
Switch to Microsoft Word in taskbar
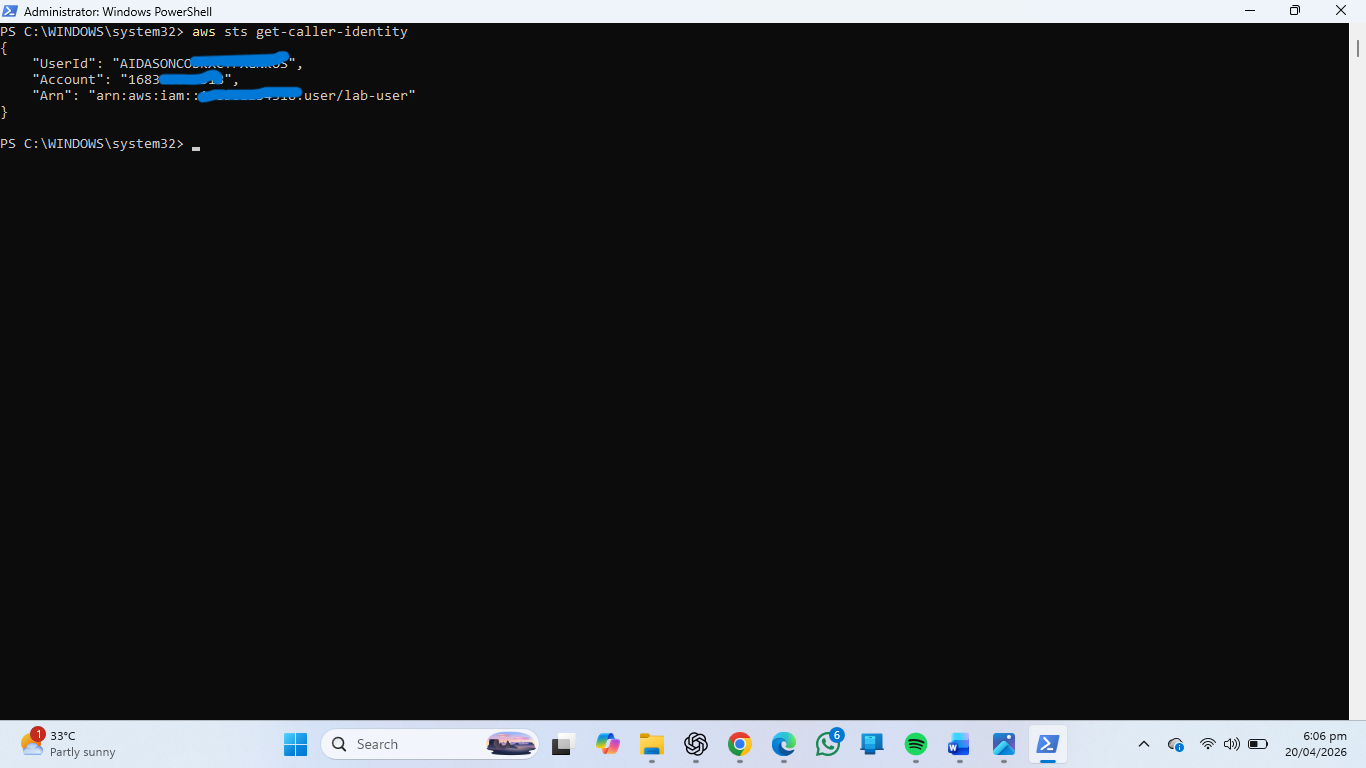[x=960, y=744]
